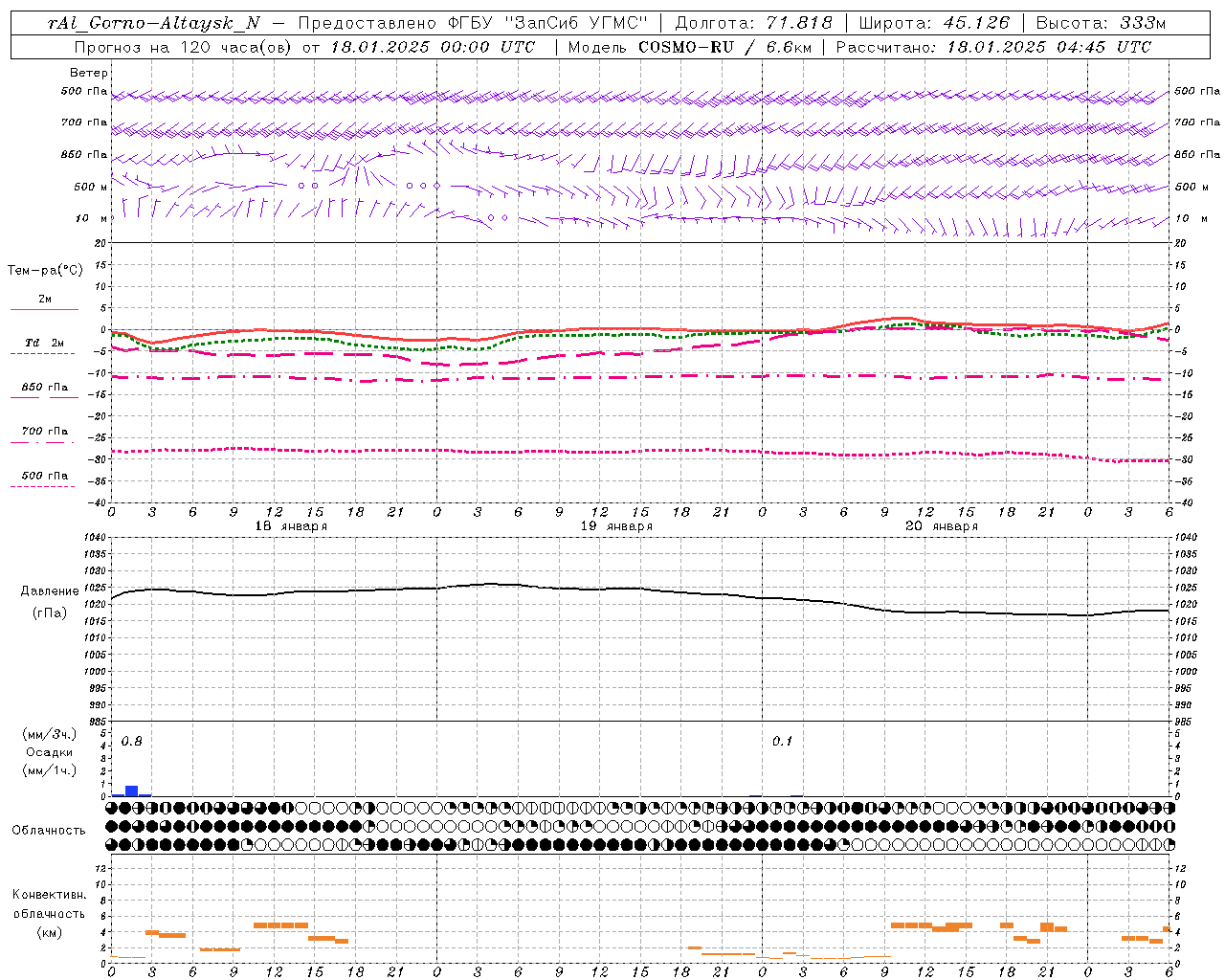Click the '0.1' precipitation total value
This screenshot has width=1225, height=980.
click(x=782, y=742)
